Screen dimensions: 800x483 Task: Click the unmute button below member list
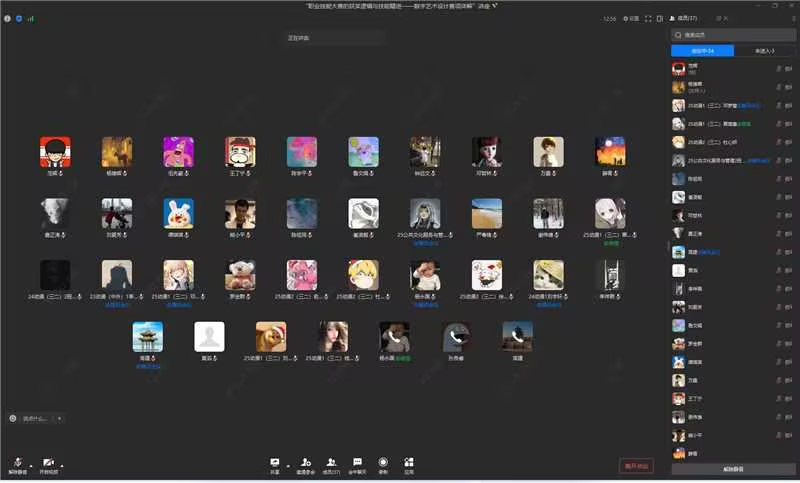(x=733, y=469)
